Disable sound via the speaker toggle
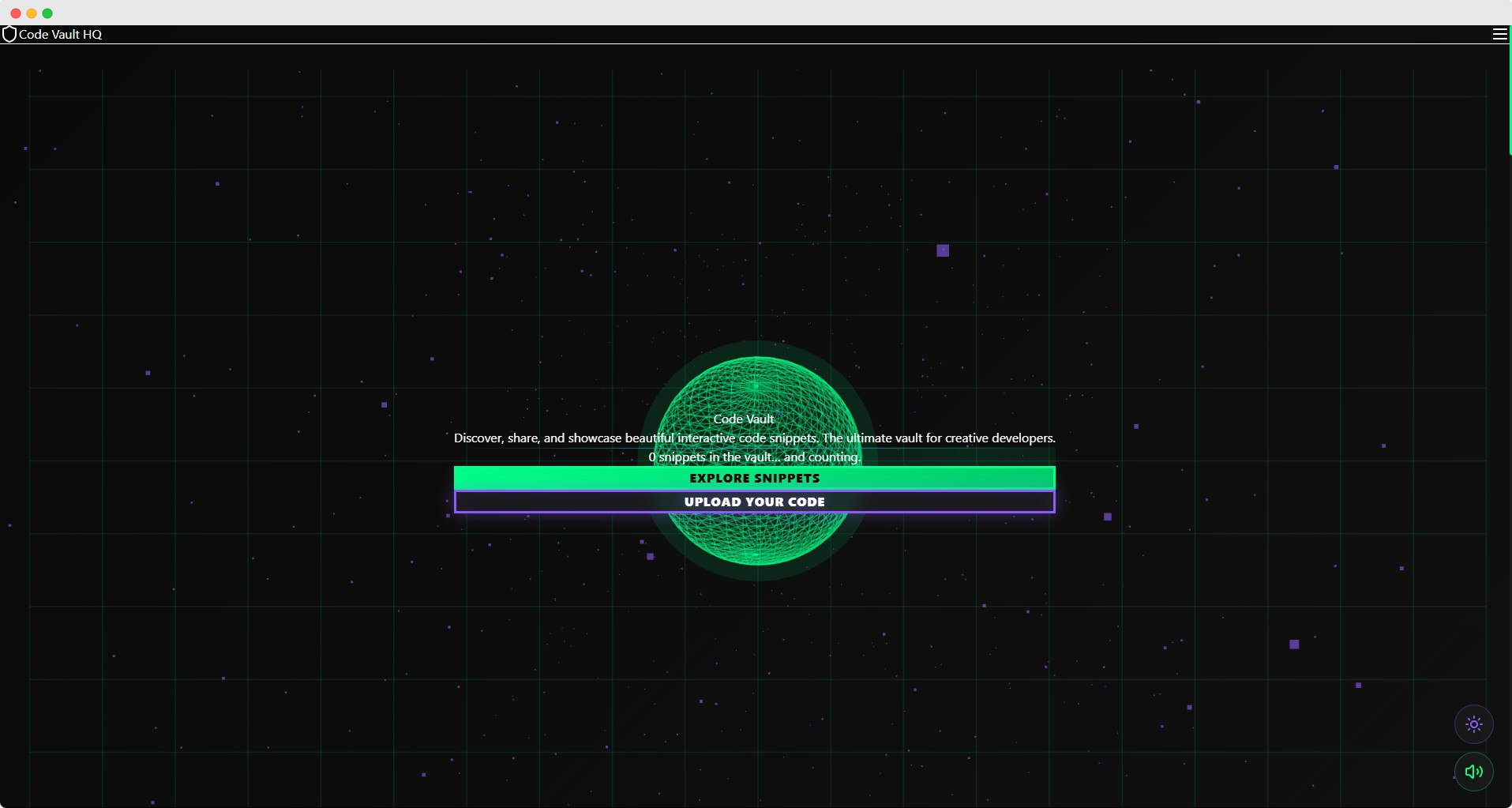This screenshot has height=808, width=1512. coord(1473,772)
